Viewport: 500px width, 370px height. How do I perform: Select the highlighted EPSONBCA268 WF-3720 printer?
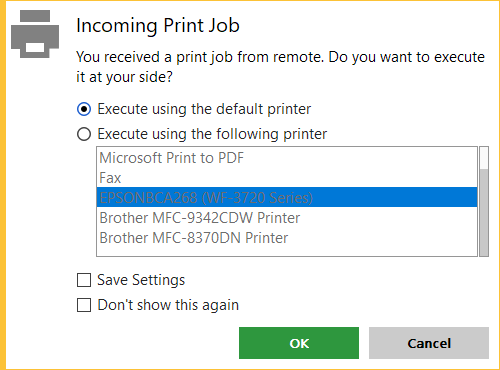tap(287, 197)
